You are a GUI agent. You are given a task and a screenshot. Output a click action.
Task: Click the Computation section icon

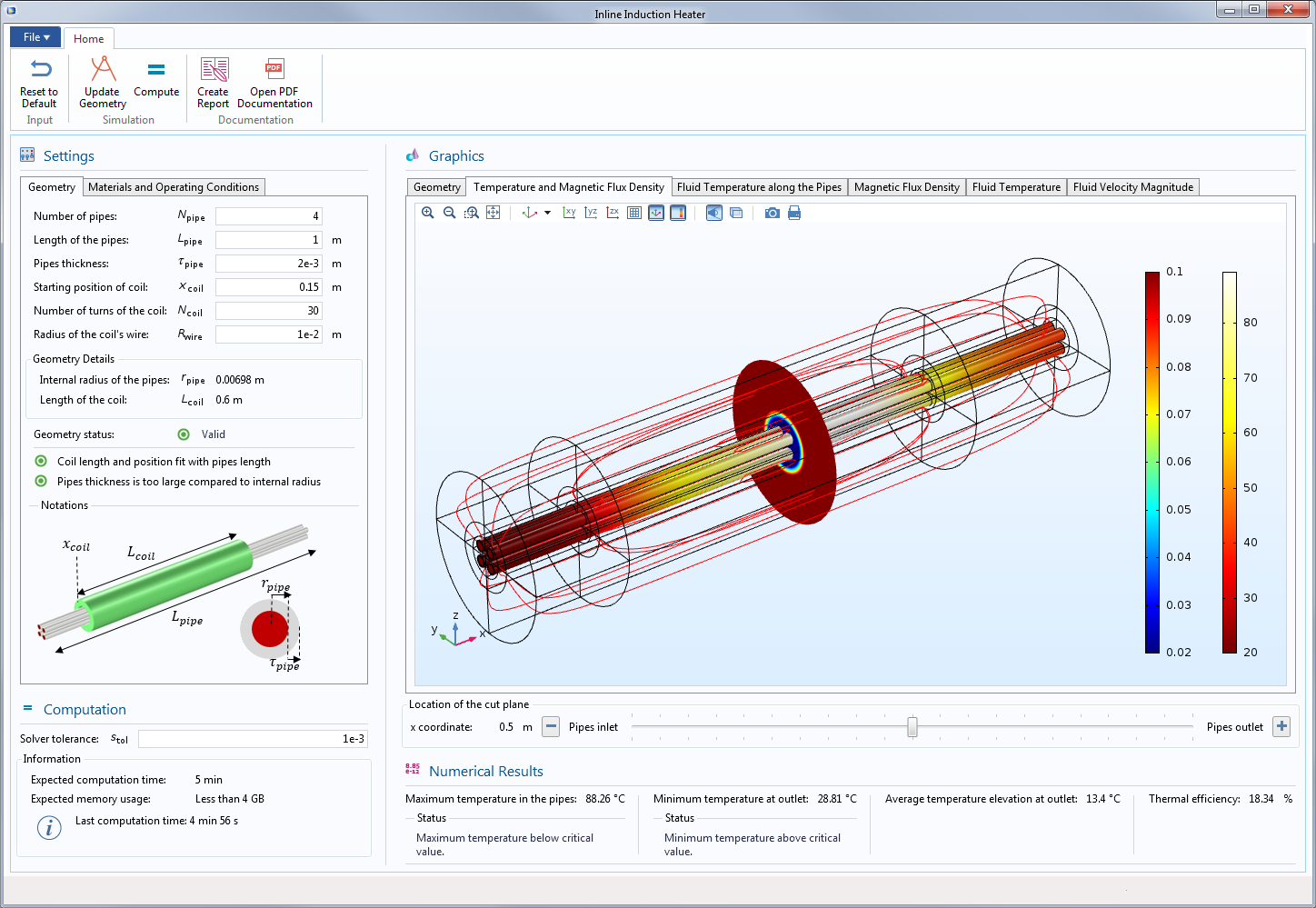click(x=27, y=708)
